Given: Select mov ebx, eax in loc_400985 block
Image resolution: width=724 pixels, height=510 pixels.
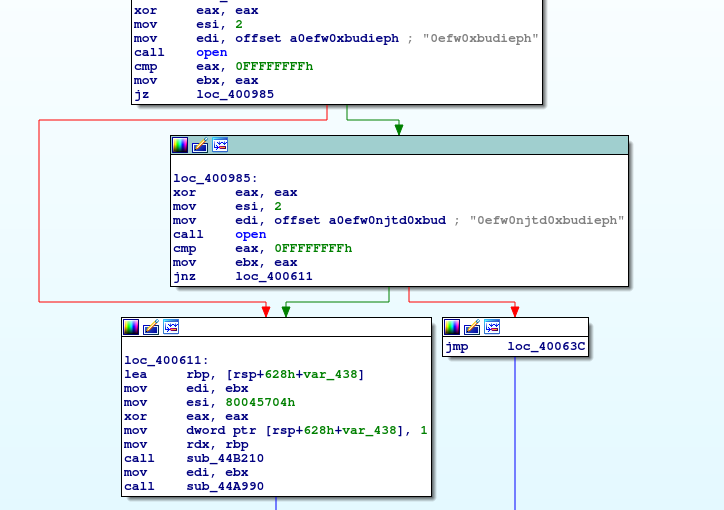Looking at the screenshot, I should pos(235,262).
